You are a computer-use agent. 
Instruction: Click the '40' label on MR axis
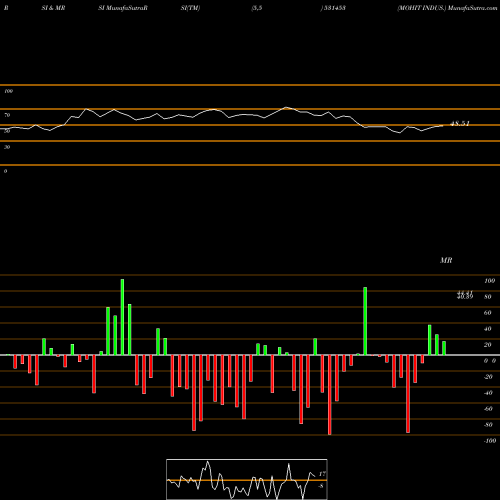coord(488,329)
